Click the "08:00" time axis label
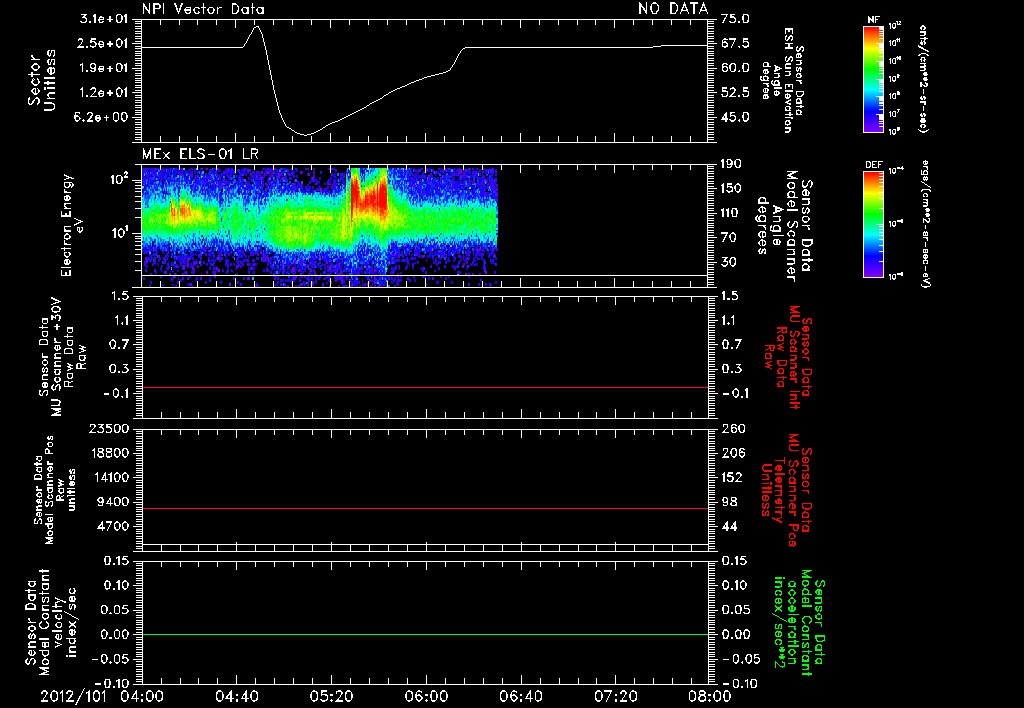The width and height of the screenshot is (1024, 708). point(711,696)
